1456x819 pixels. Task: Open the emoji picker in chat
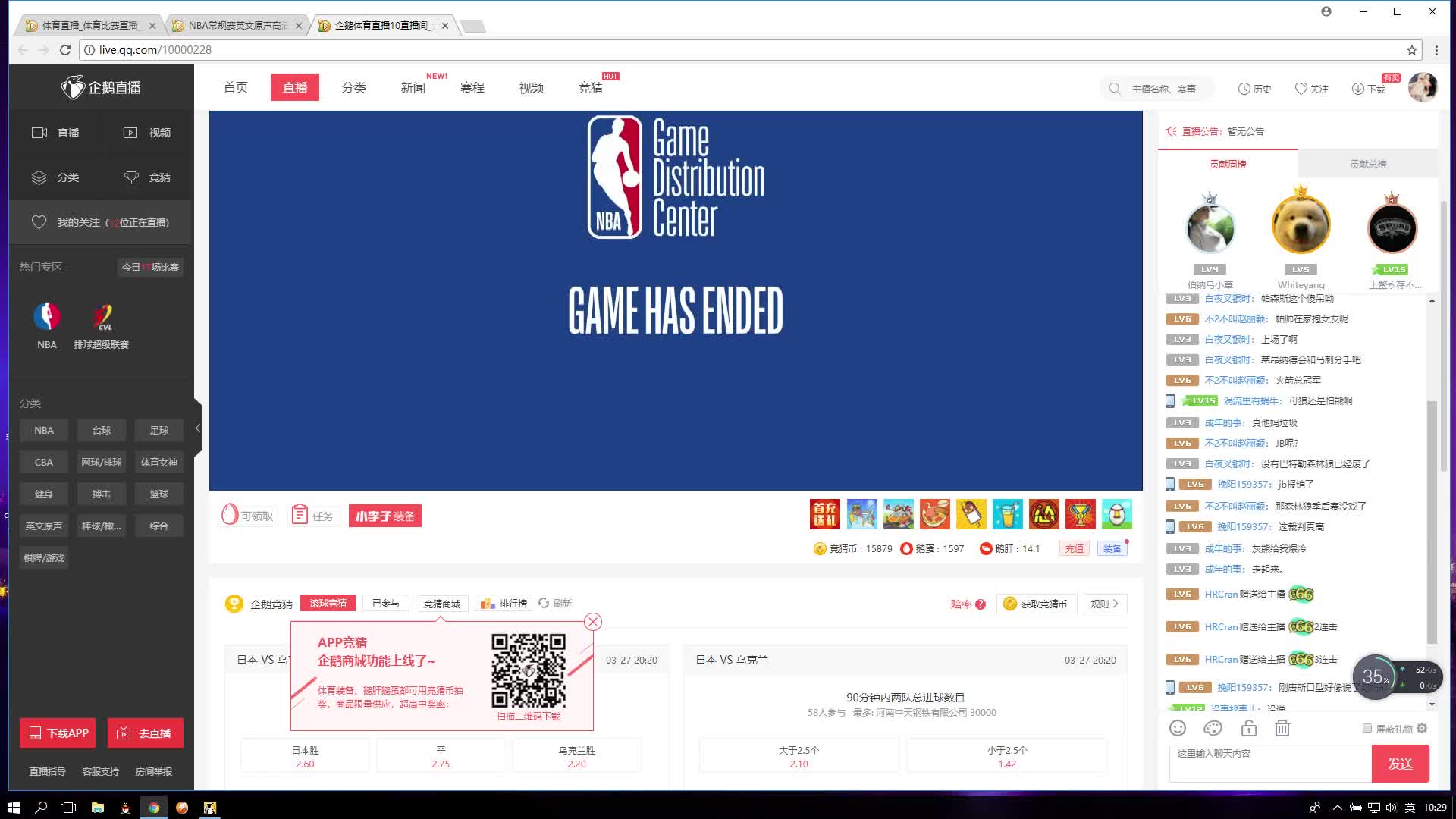(x=1178, y=728)
